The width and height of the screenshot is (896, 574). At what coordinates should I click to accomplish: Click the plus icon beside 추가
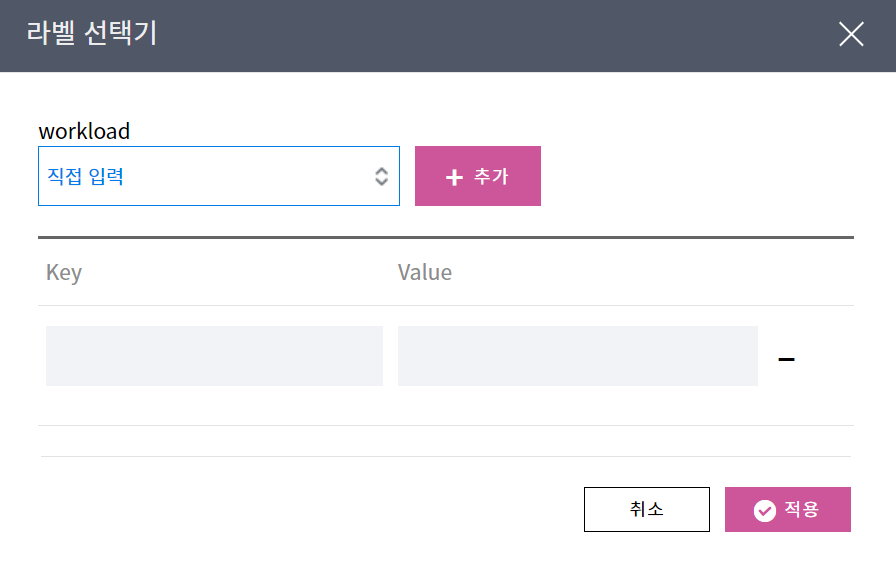tap(454, 177)
